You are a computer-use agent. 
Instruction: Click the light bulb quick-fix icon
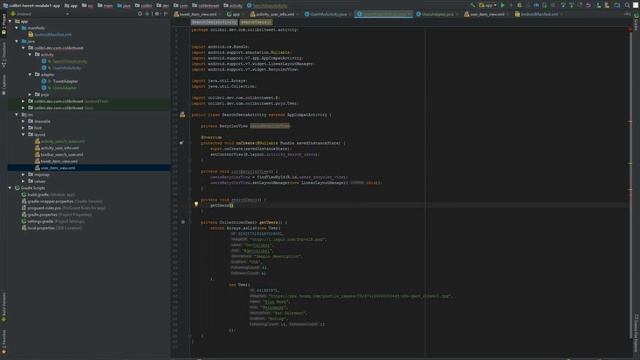point(196,204)
